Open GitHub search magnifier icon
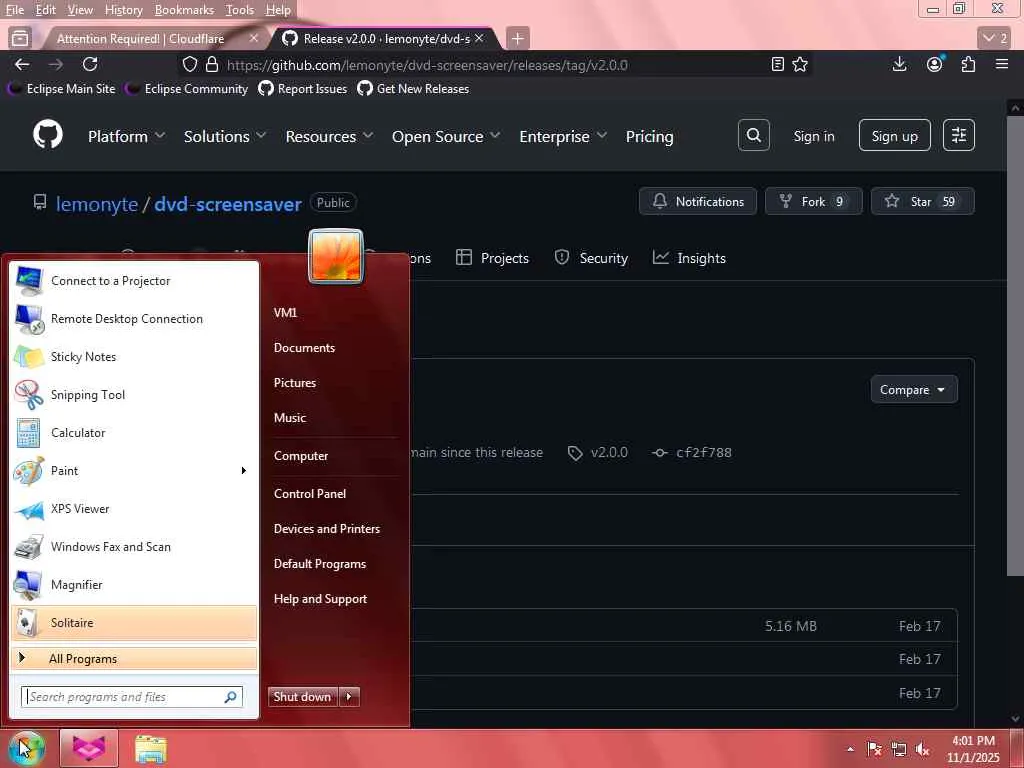Image resolution: width=1024 pixels, height=768 pixels. click(x=754, y=135)
